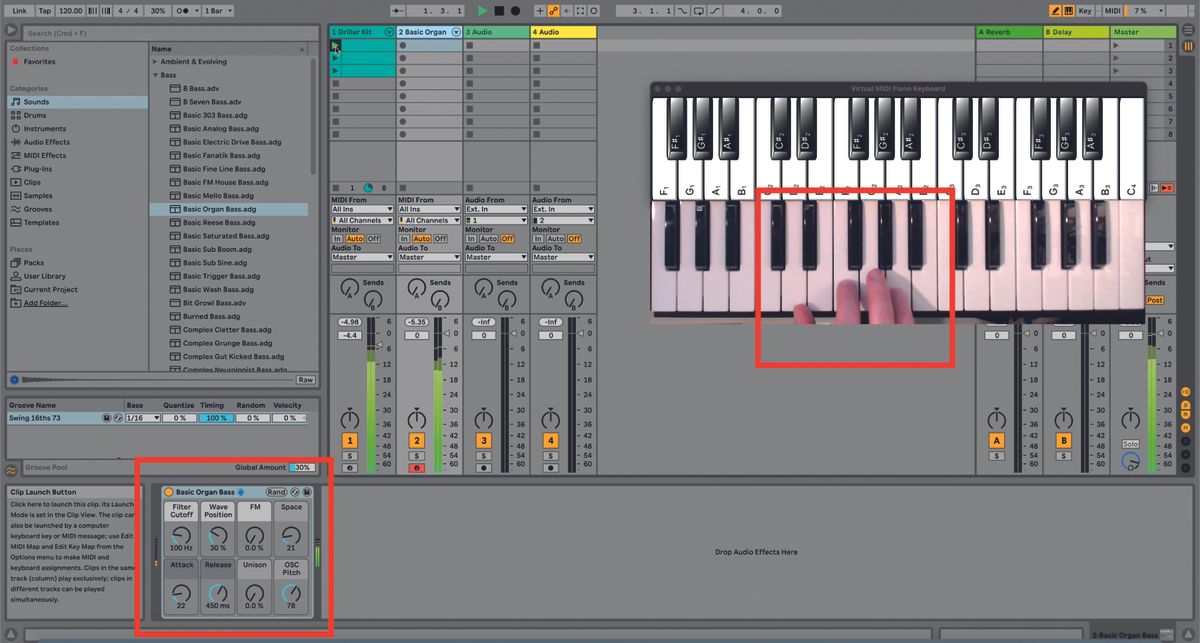Screen dimensions: 1200x643
Task: Toggle the Info View triangle button
Action: (9, 634)
